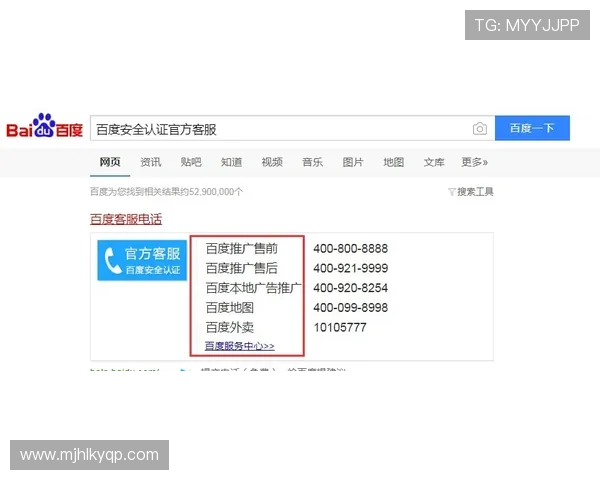Select the 图片 tab
The width and height of the screenshot is (600, 480).
(x=353, y=162)
